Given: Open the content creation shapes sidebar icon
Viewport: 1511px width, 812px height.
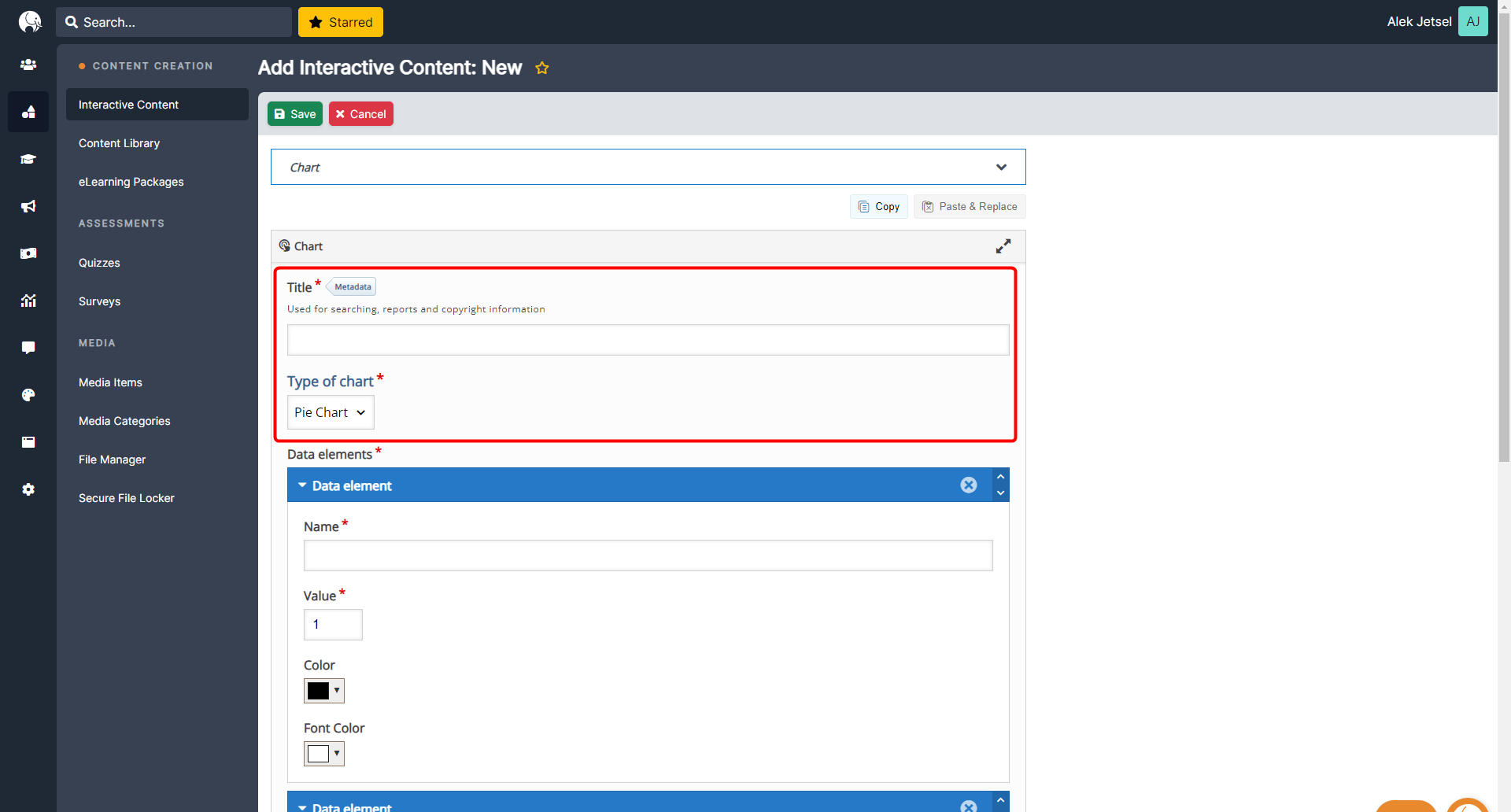Looking at the screenshot, I should coord(28,112).
